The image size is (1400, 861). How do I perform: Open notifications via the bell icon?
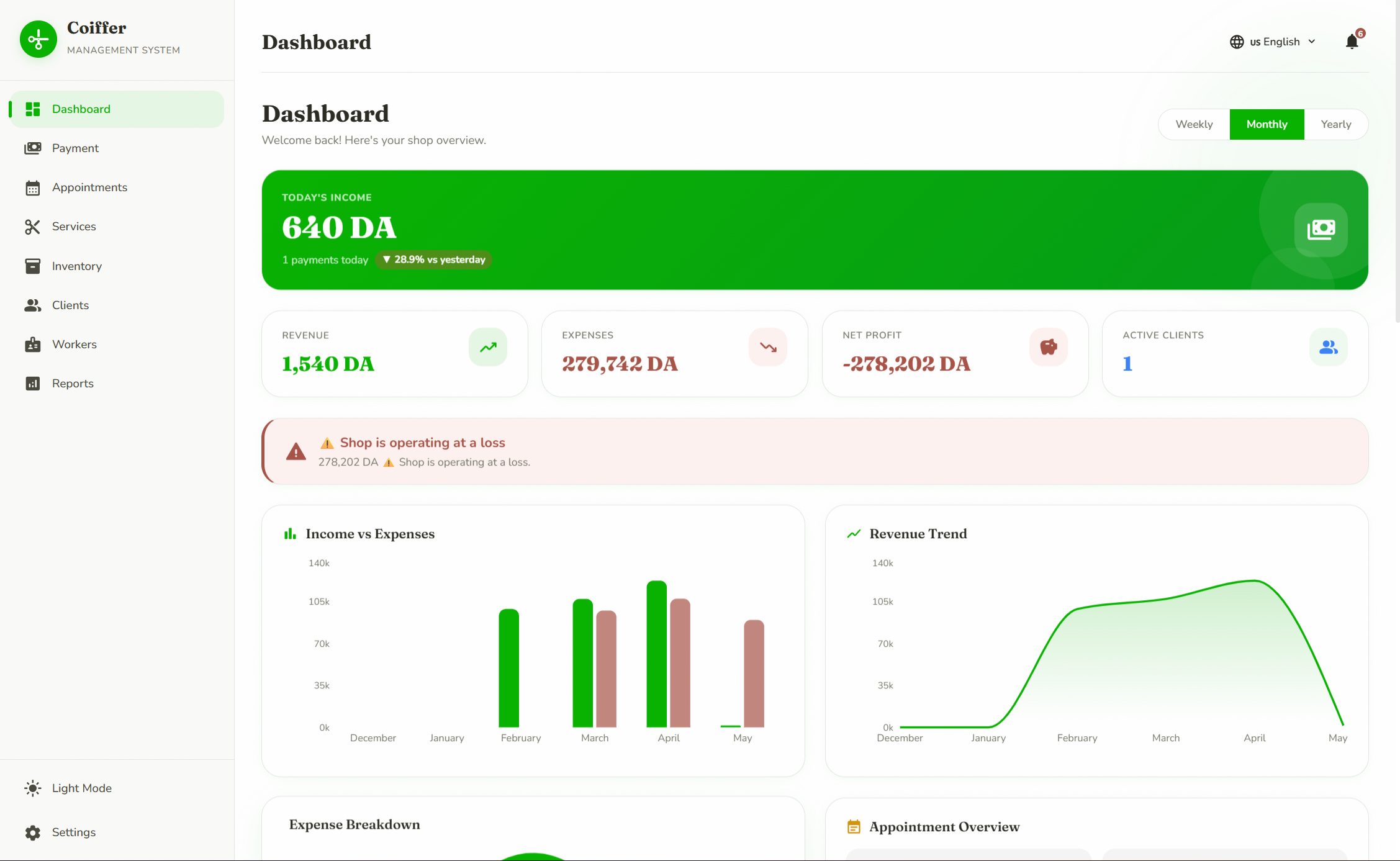click(x=1352, y=42)
